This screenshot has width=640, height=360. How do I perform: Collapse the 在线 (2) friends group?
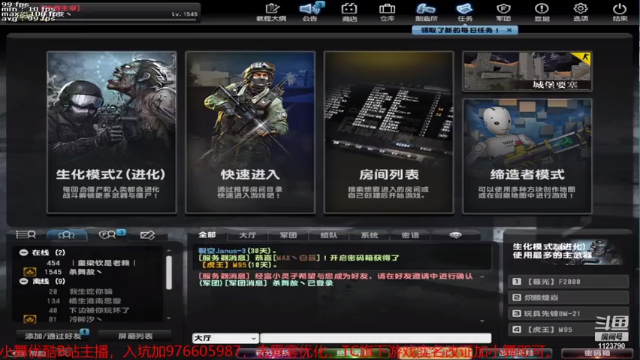(24, 253)
